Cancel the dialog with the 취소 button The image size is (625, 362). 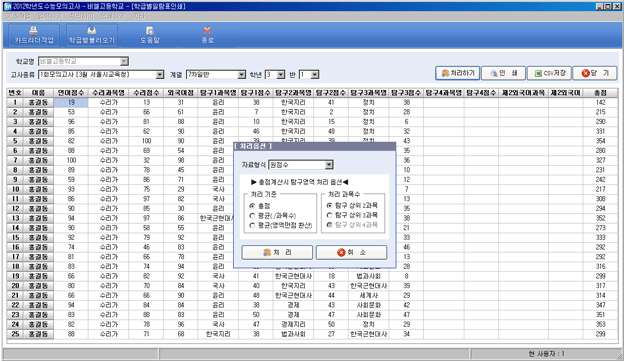coord(351,252)
